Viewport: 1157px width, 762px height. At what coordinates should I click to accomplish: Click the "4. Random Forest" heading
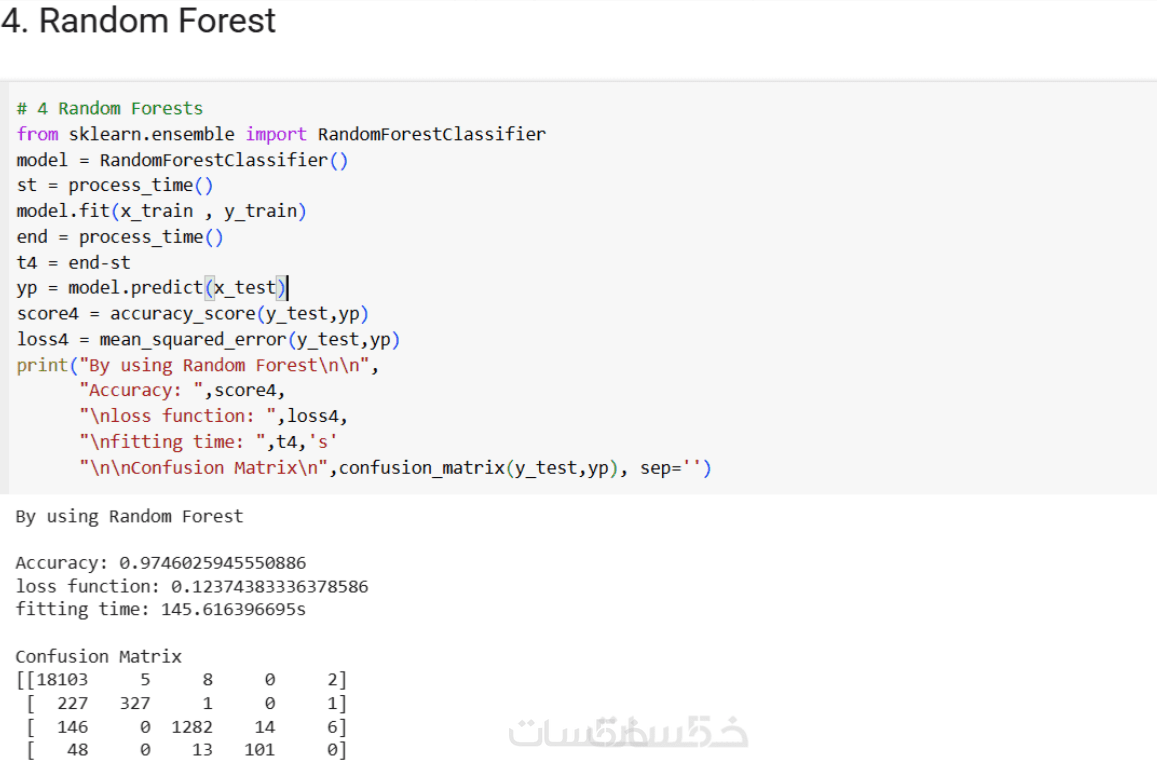(x=139, y=21)
